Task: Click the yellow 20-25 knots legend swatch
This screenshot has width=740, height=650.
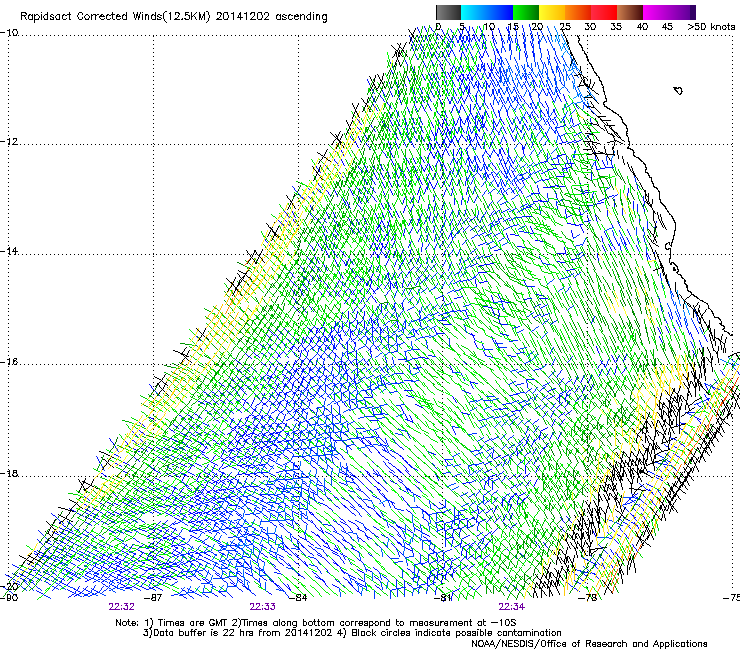Action: 552,12
